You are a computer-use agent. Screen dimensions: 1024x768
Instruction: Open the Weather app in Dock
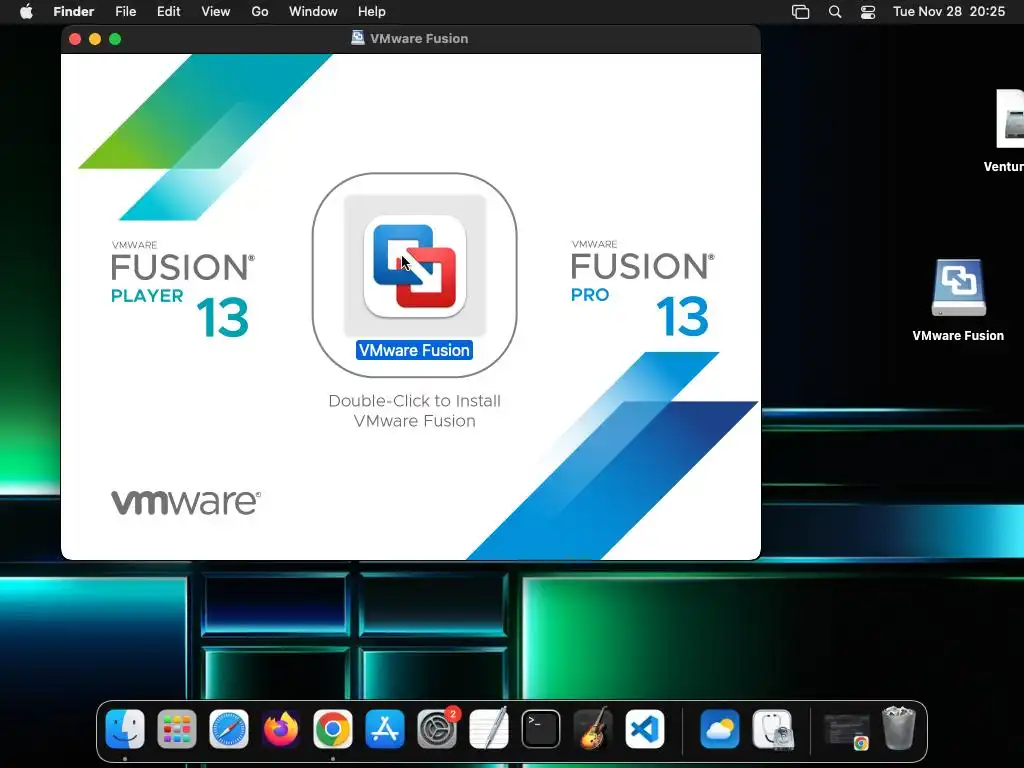720,729
